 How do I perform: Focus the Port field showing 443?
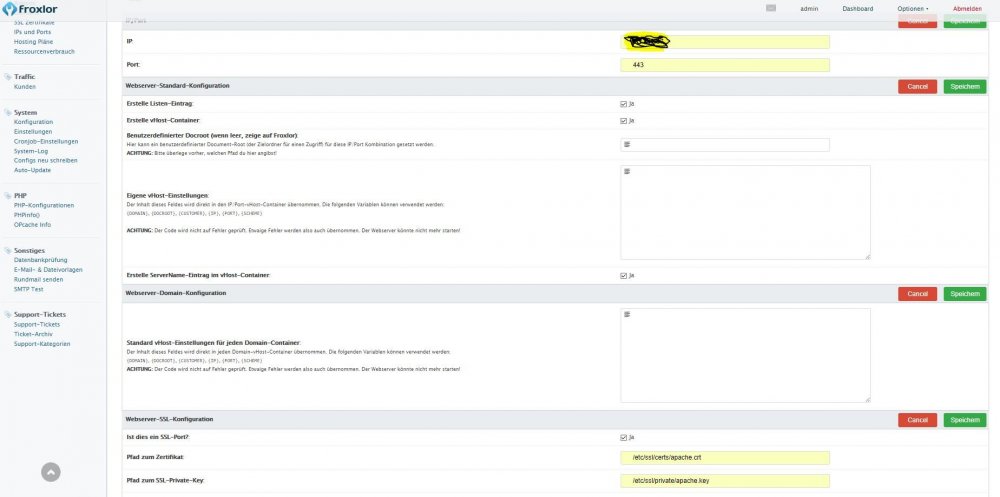[x=724, y=65]
